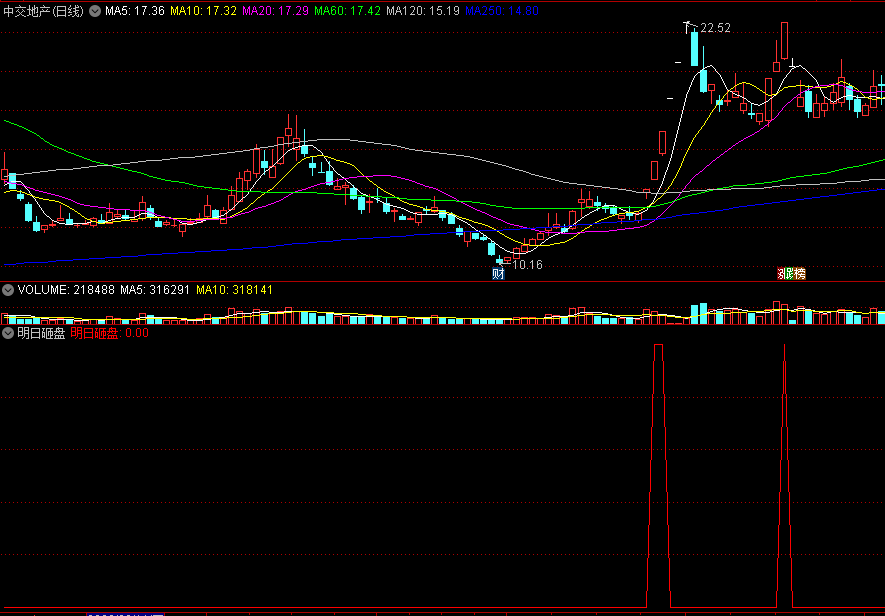Click the MA5: 17.36 price label
This screenshot has width=885, height=616.
[135, 11]
